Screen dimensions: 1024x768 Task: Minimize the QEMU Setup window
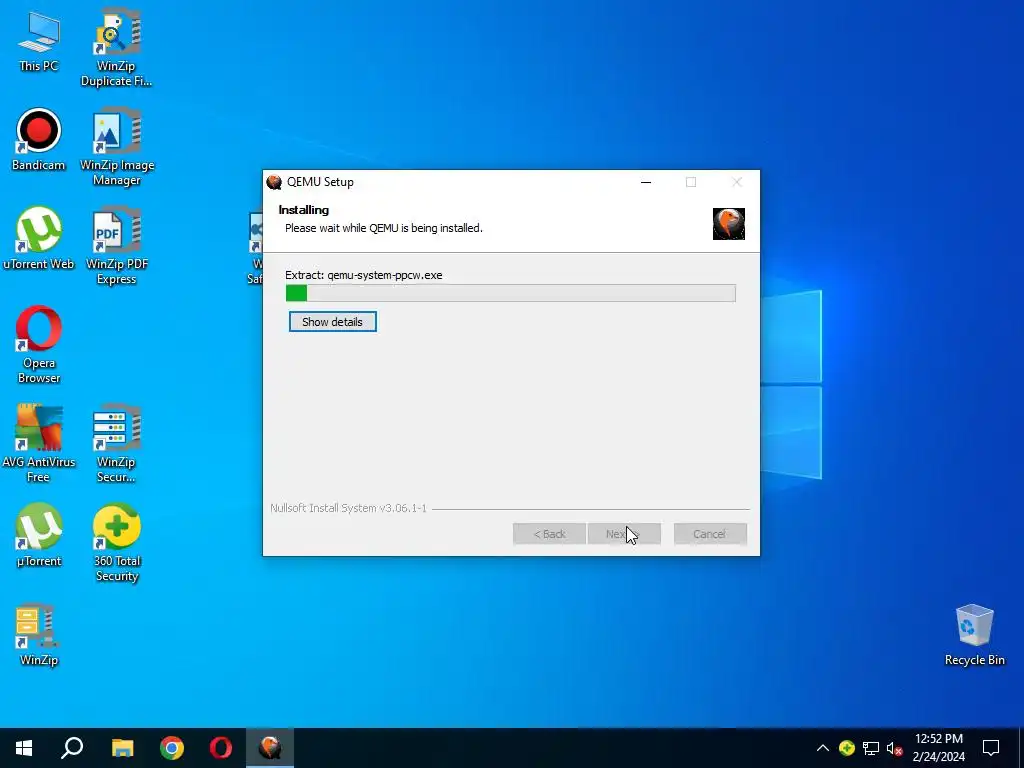pos(646,182)
